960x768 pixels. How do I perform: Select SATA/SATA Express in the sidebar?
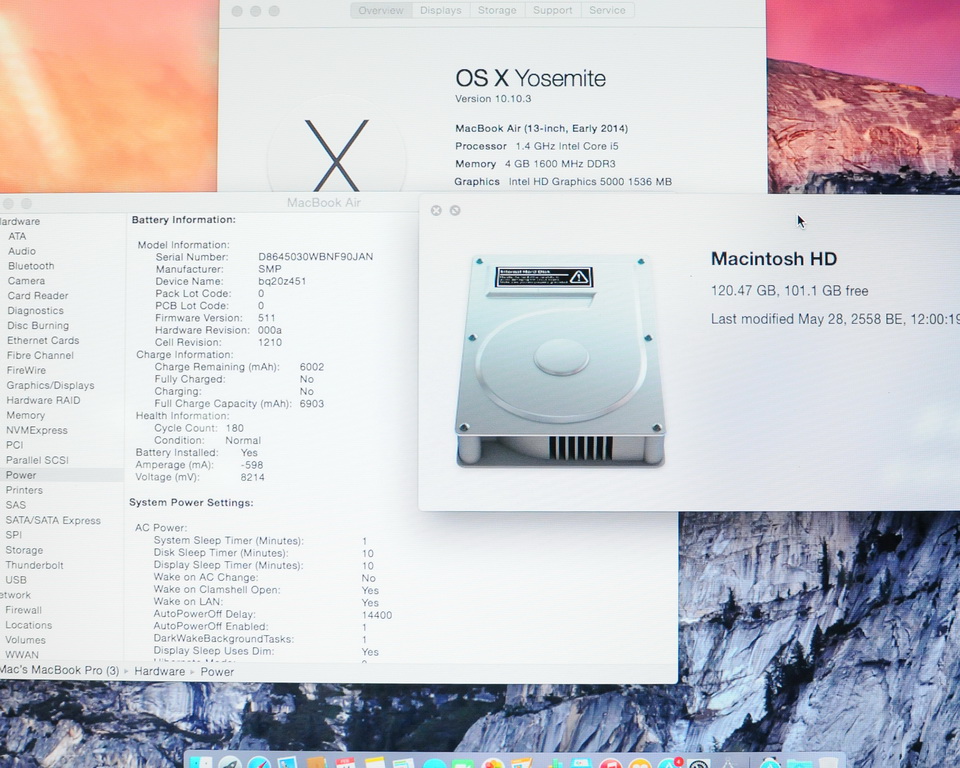53,521
